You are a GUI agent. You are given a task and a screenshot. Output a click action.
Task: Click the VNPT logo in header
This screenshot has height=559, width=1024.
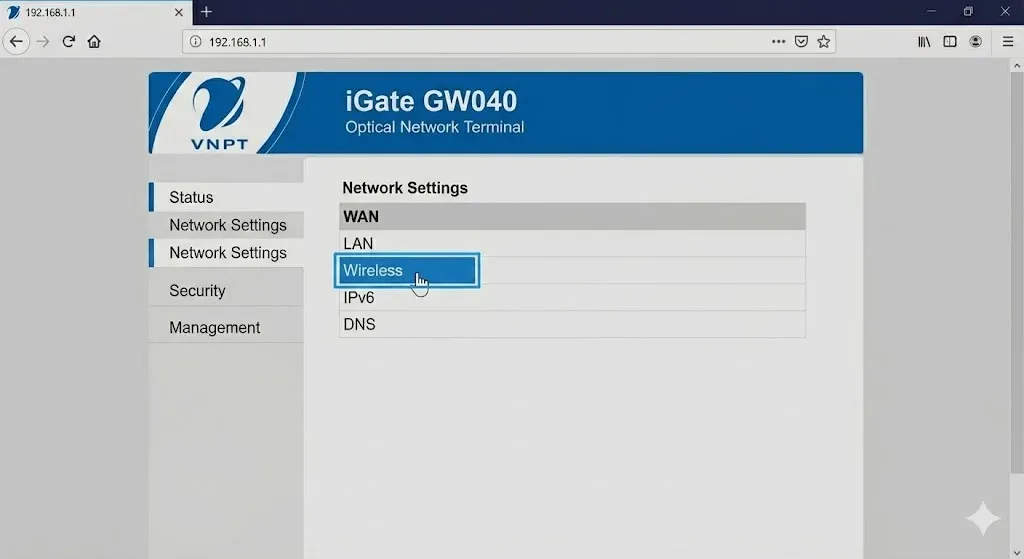pos(219,113)
